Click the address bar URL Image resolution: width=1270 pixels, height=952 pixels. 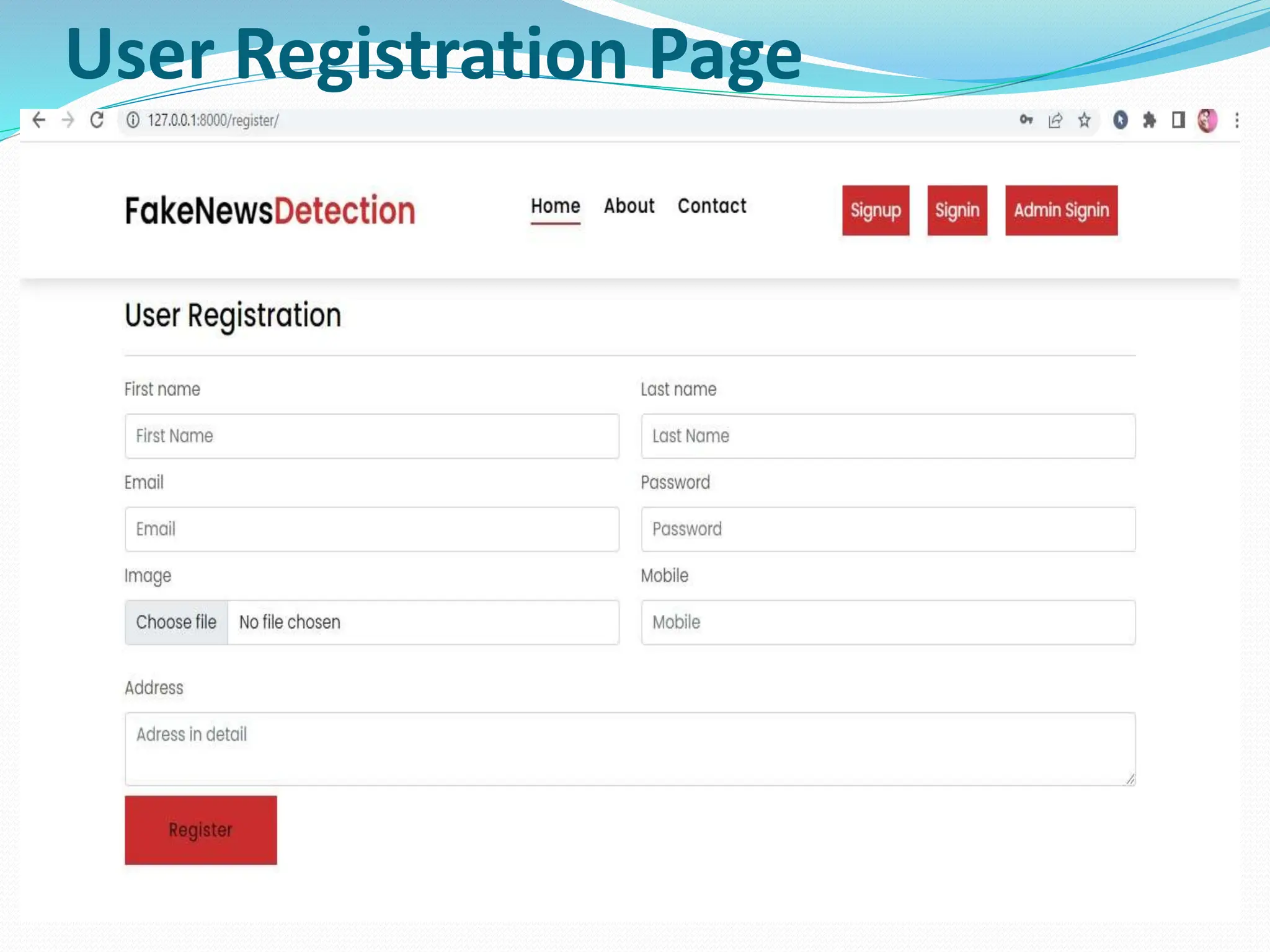click(x=213, y=120)
